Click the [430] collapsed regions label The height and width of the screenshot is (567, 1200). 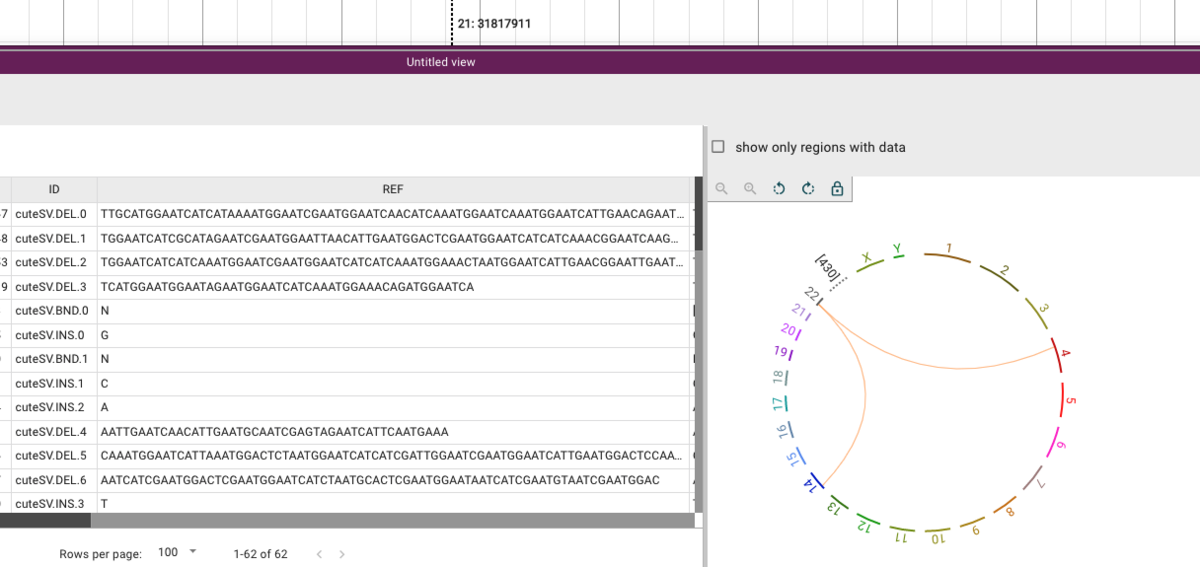point(827,268)
